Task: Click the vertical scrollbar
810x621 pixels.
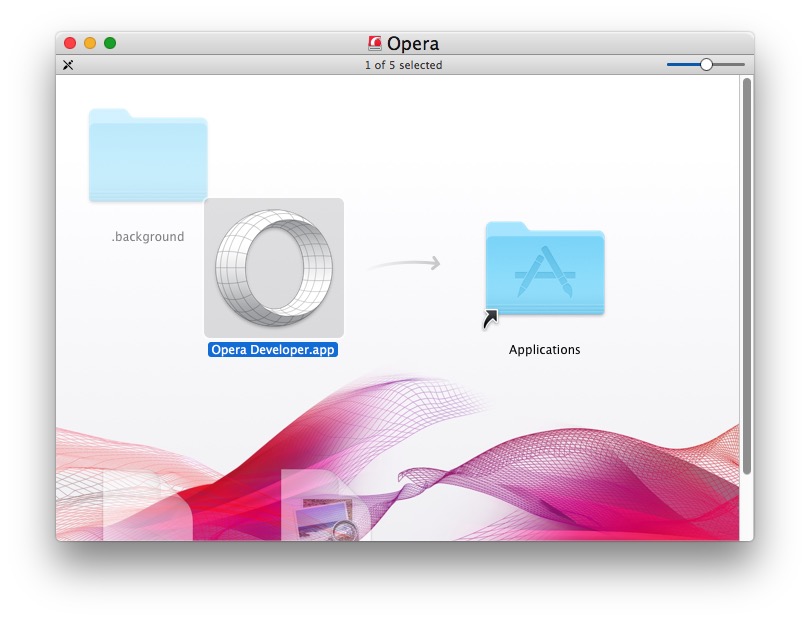Action: [747, 276]
